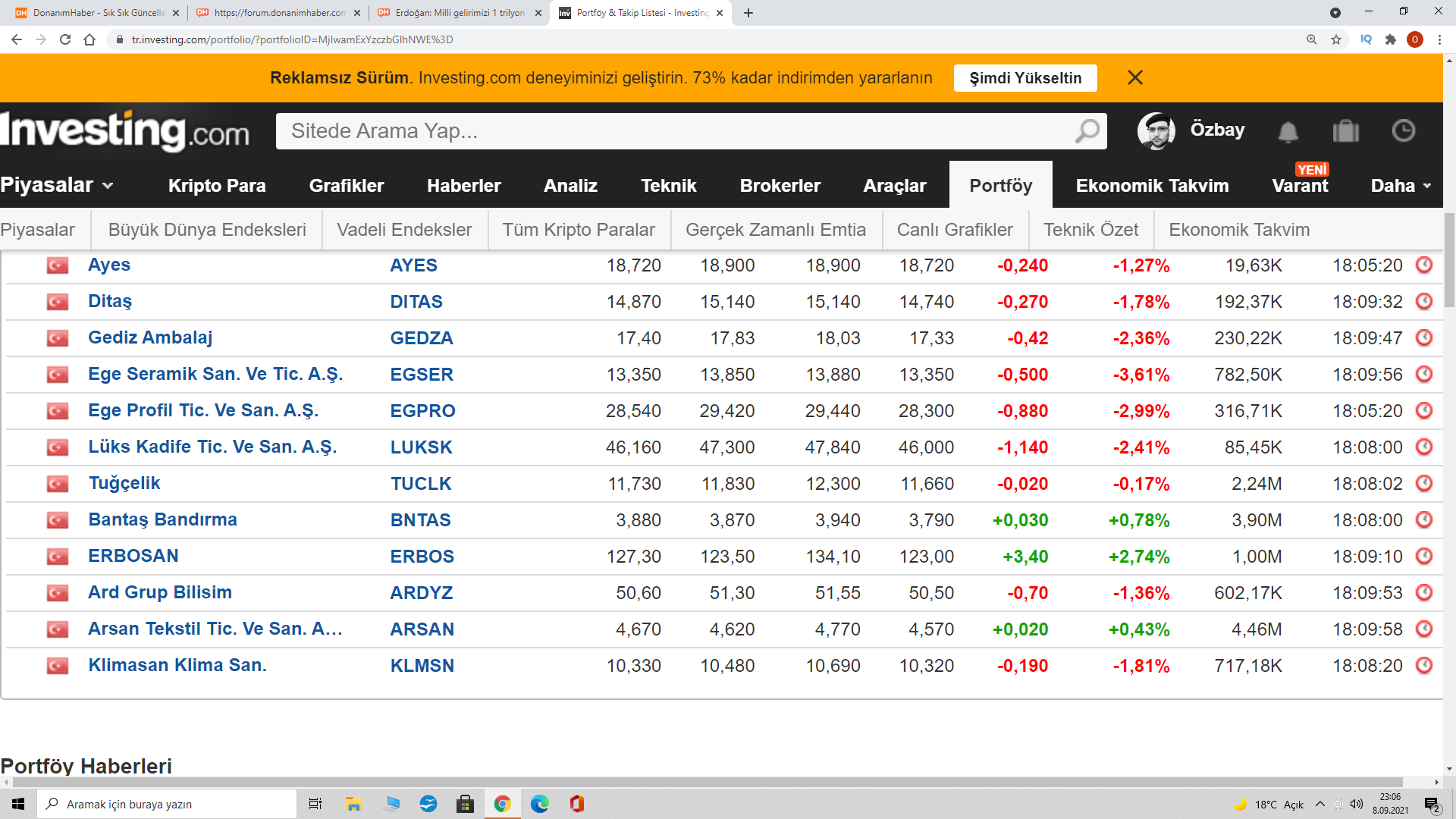This screenshot has height=819, width=1456.
Task: Open the Lüks Kadife Tic. Ve San. stock link
Action: [x=212, y=447]
